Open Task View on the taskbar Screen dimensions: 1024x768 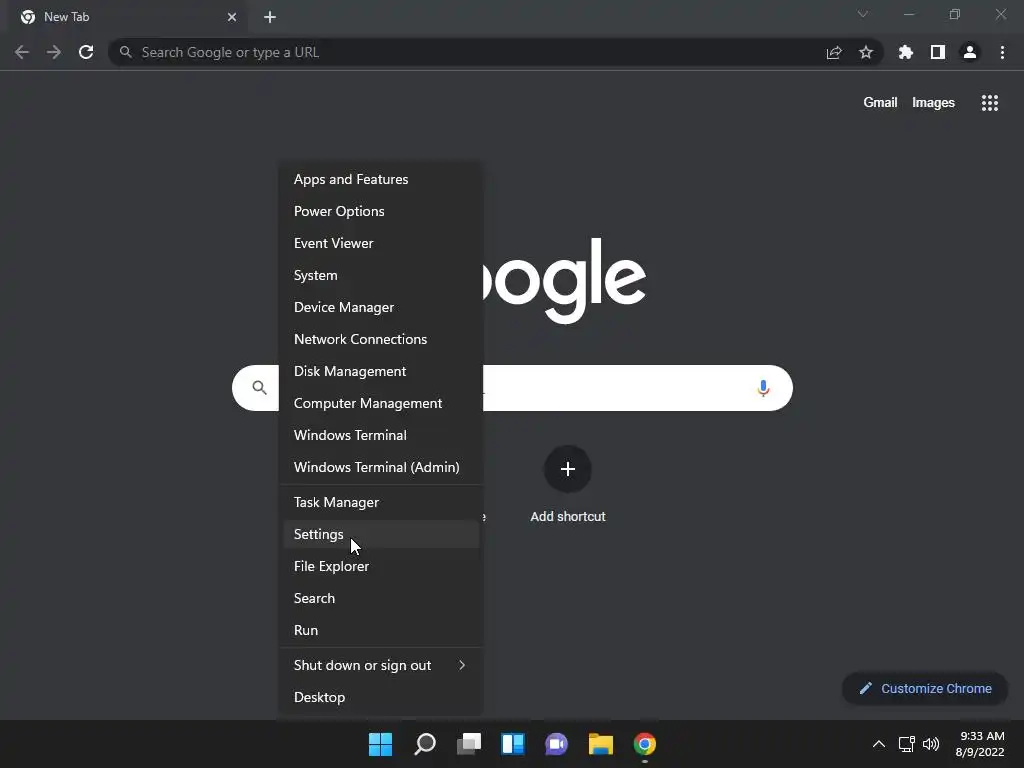pos(469,744)
